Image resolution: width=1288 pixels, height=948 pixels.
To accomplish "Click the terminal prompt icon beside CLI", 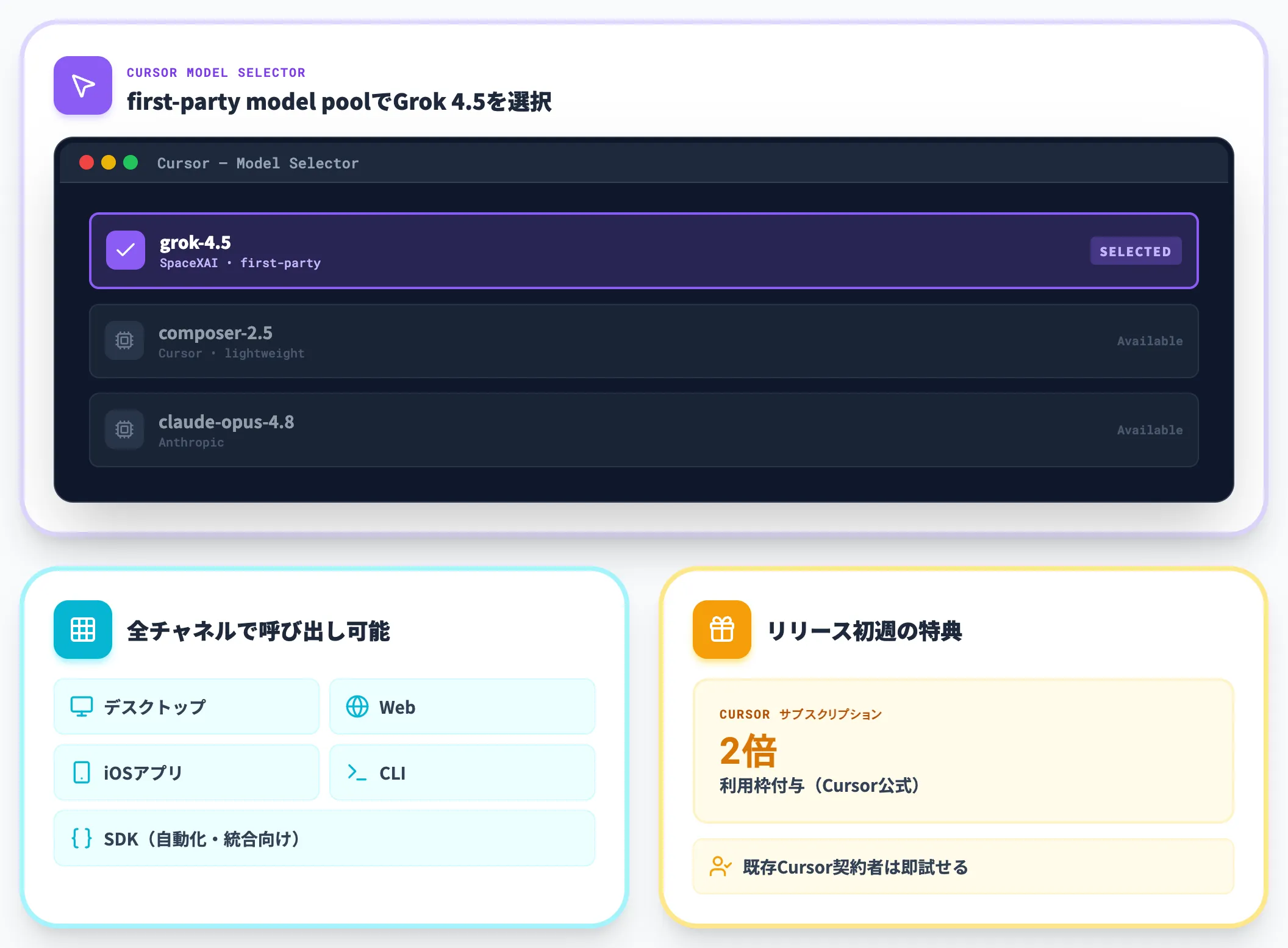I will [x=357, y=772].
